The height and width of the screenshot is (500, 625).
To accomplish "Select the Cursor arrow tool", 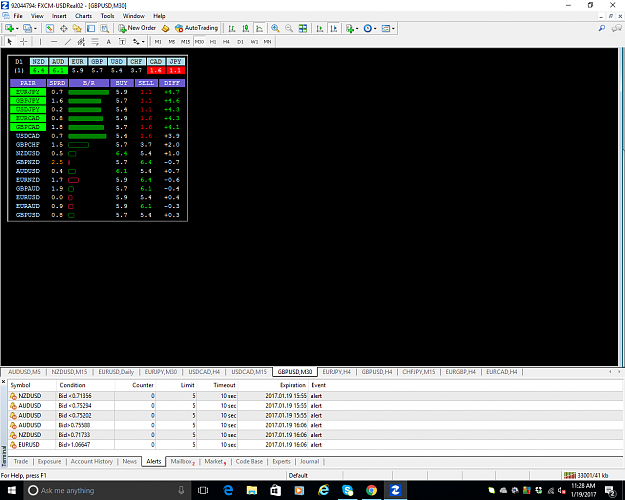I will pyautogui.click(x=10, y=41).
